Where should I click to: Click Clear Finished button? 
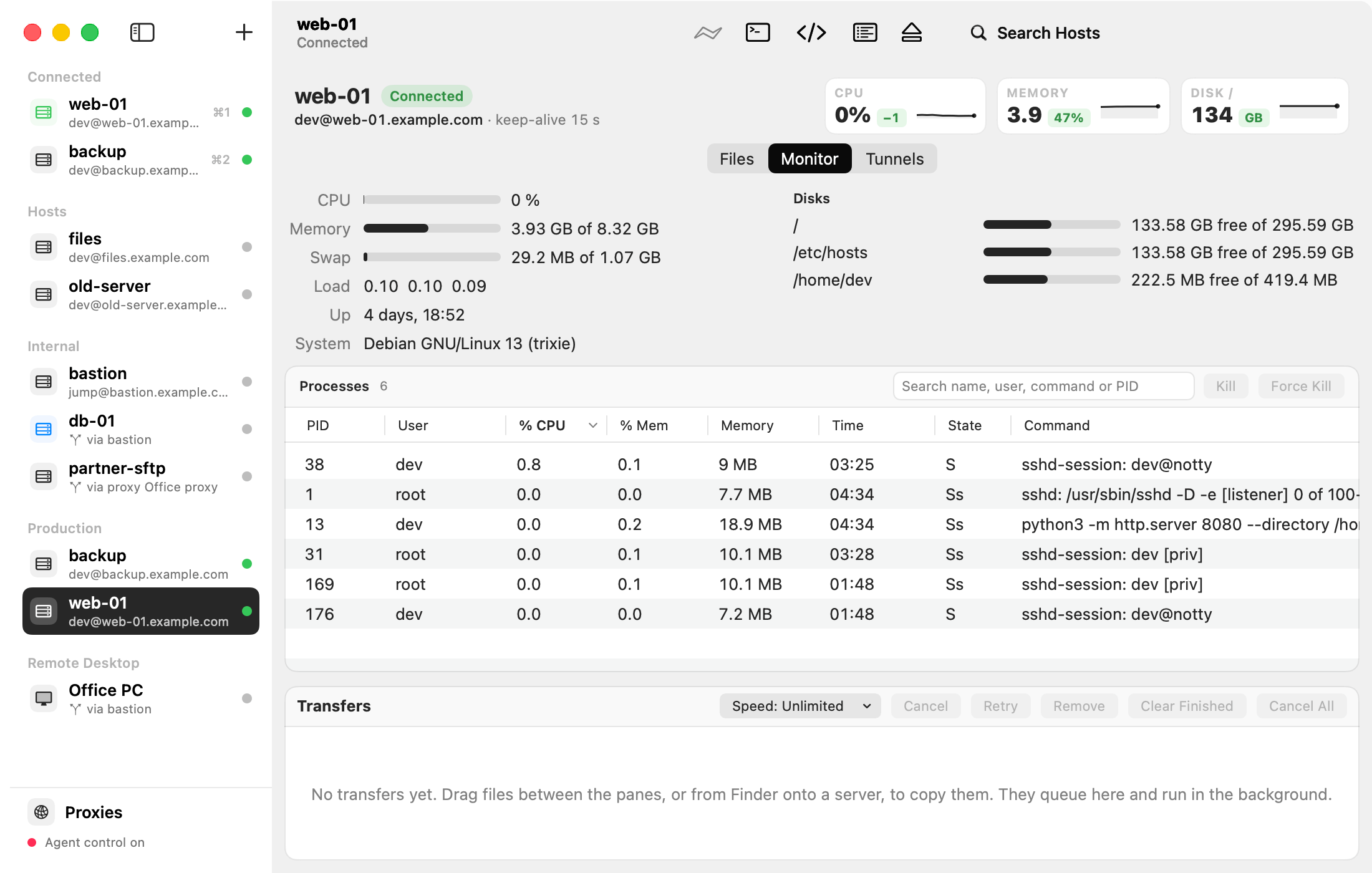(1187, 706)
